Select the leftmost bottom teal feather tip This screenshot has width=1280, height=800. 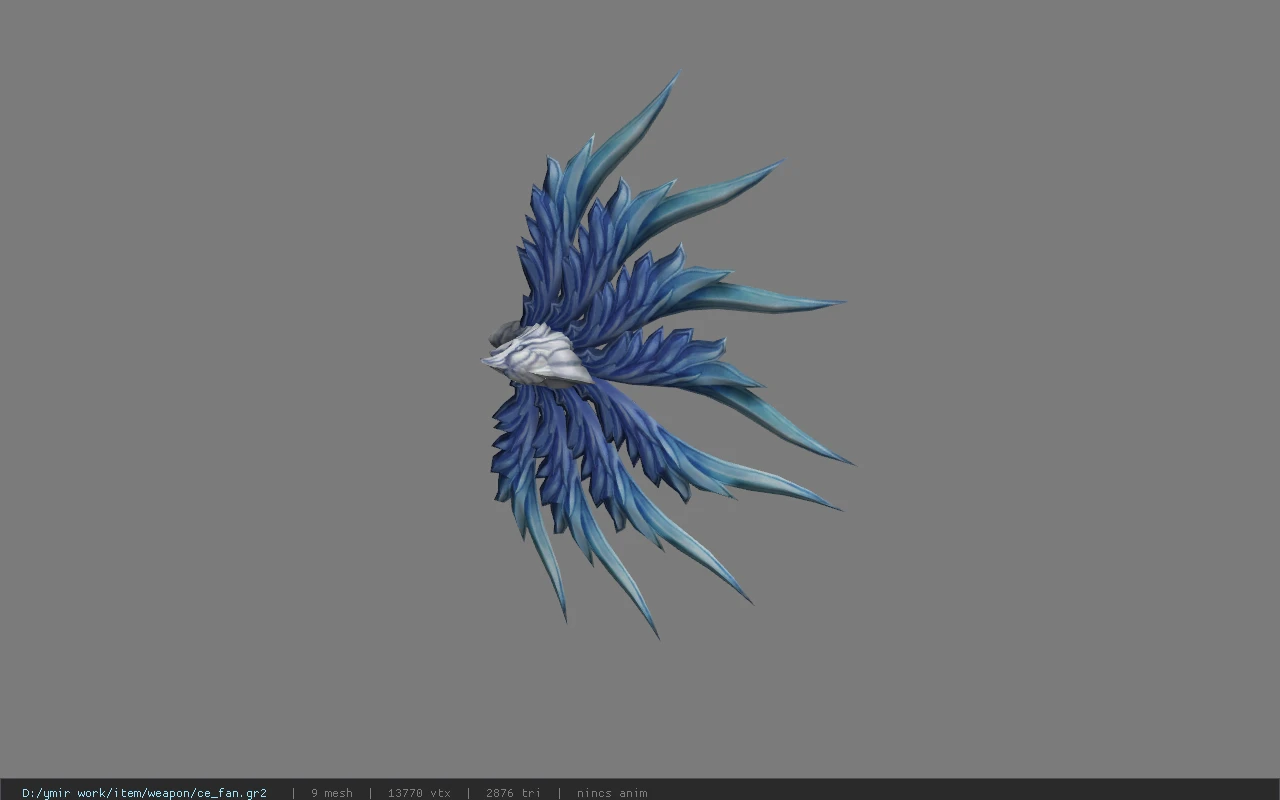pos(563,610)
